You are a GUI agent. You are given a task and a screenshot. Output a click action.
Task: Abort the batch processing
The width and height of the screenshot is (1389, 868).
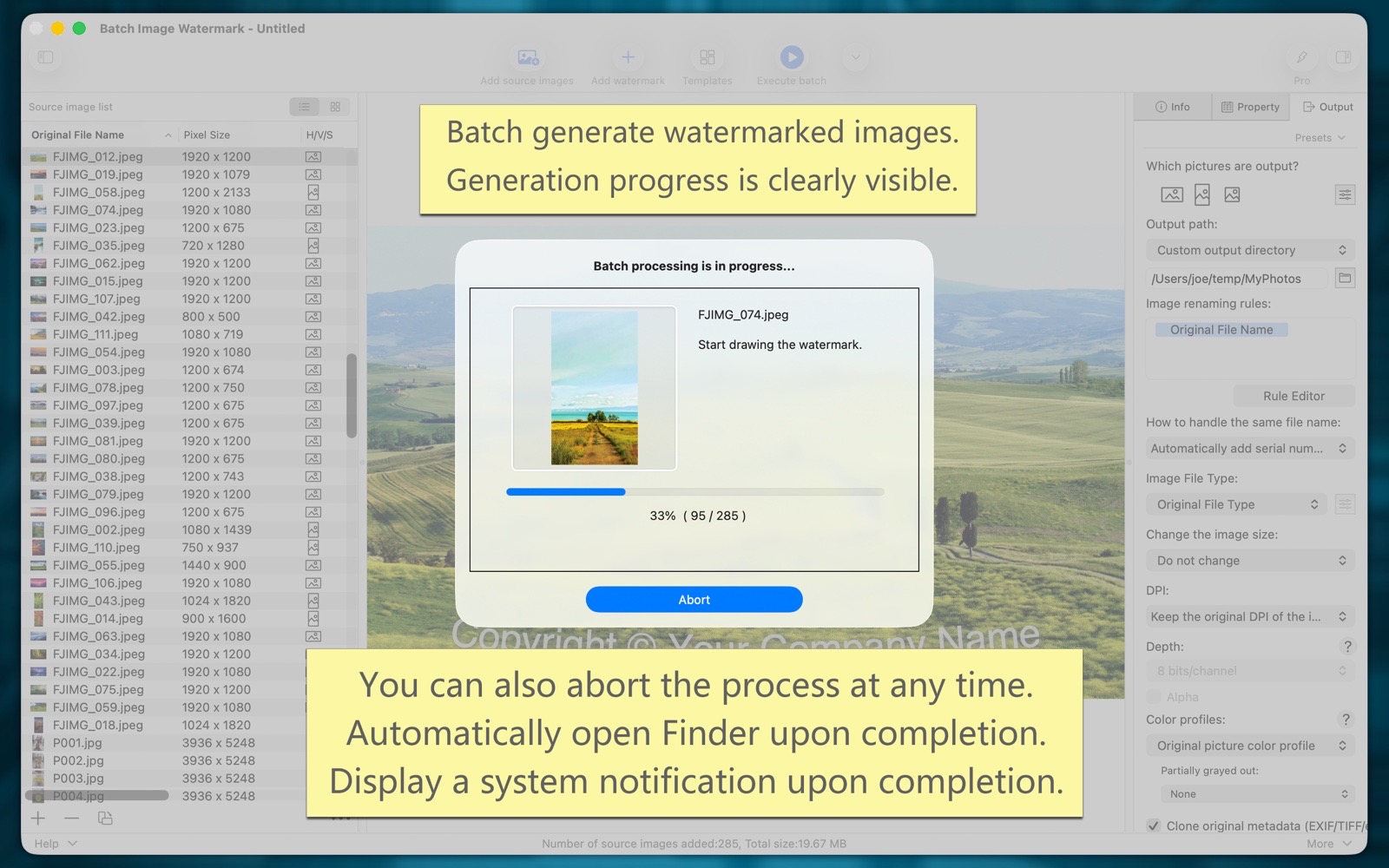pos(694,600)
